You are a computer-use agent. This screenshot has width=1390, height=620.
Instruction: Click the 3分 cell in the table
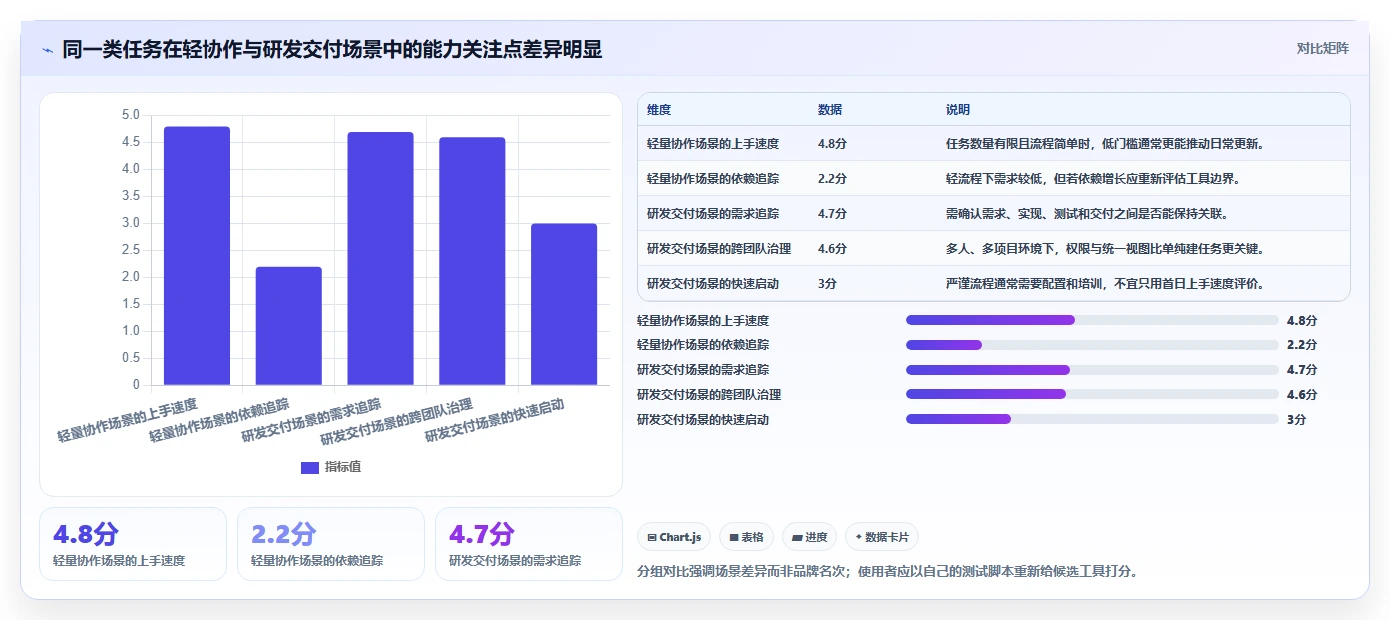pos(827,284)
